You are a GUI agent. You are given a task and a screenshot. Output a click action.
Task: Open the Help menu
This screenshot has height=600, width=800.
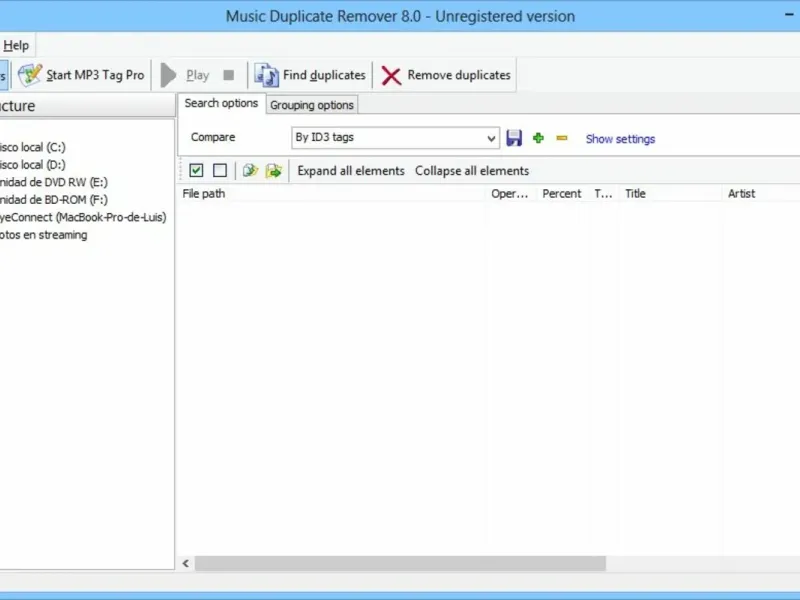click(16, 45)
